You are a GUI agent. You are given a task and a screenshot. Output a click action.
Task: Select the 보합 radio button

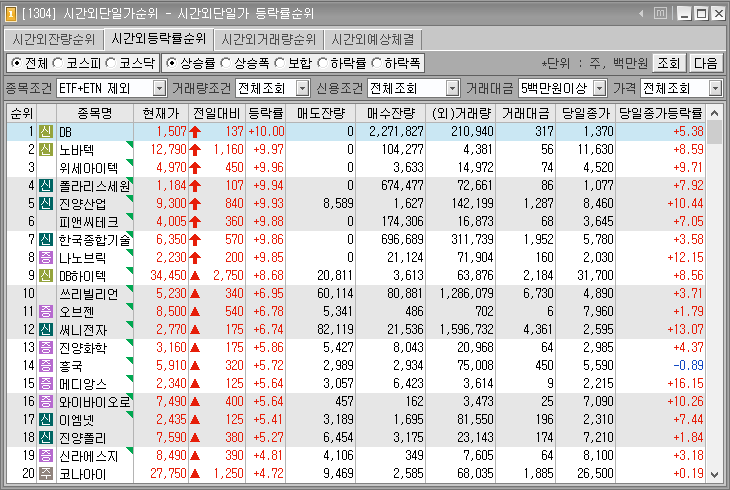point(280,63)
